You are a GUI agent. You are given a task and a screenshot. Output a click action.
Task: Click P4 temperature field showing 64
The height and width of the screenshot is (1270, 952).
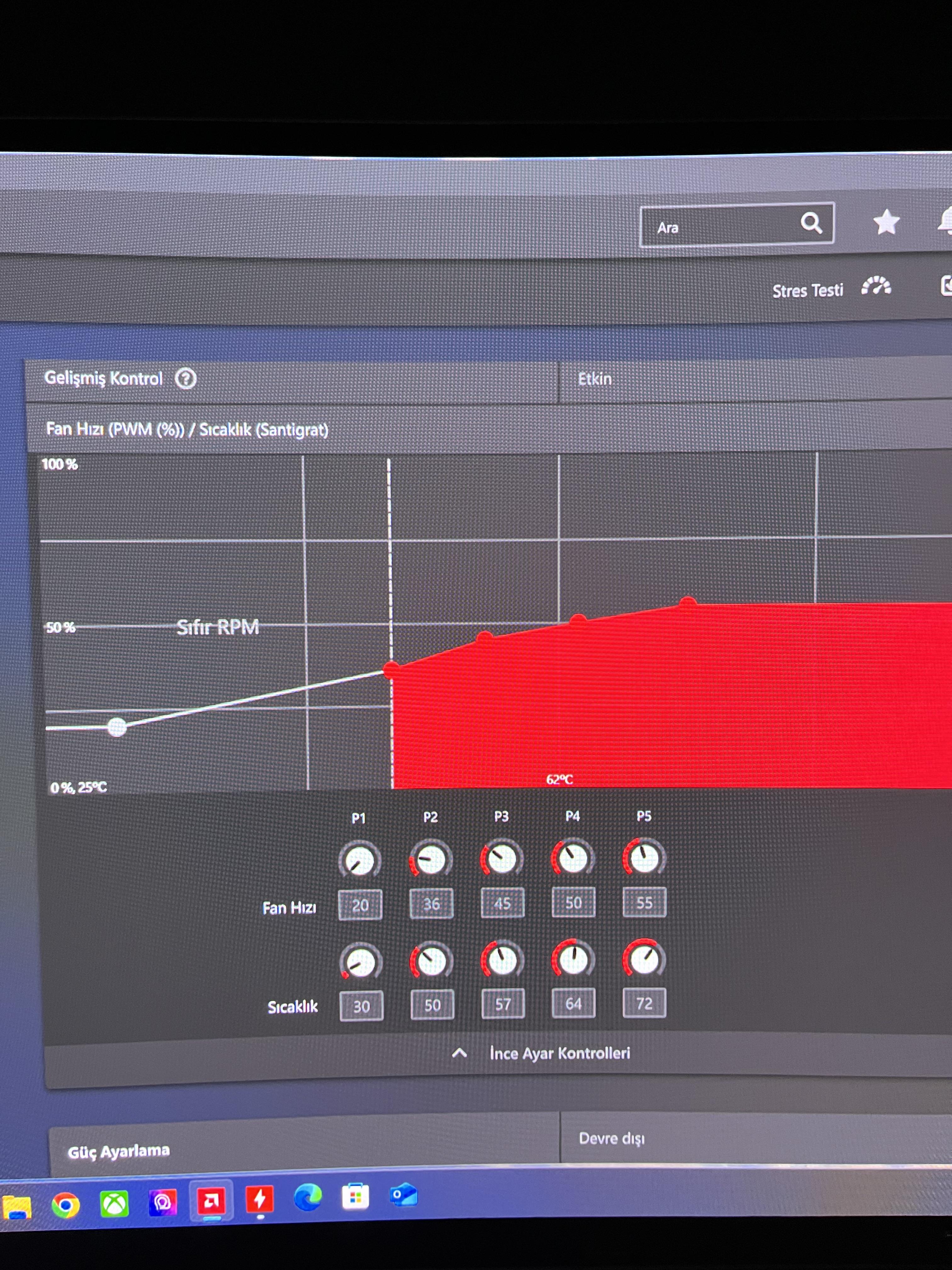(573, 1003)
